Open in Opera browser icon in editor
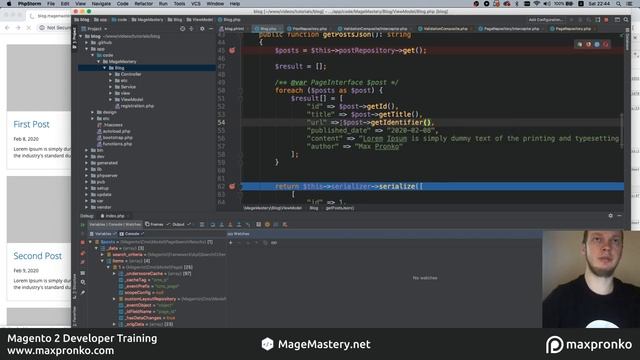The image size is (640, 360). [606, 44]
